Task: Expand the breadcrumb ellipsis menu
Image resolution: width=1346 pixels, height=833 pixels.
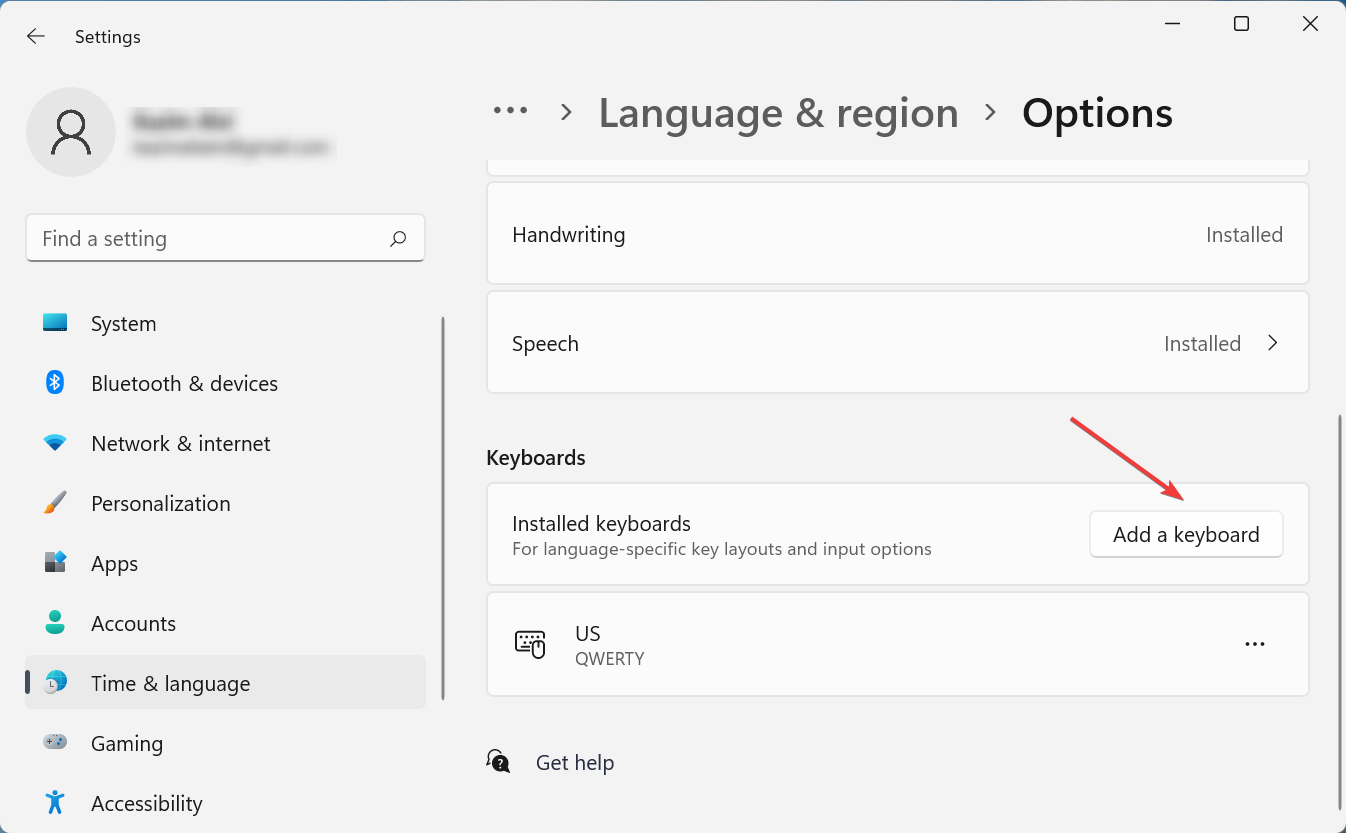Action: coord(511,112)
